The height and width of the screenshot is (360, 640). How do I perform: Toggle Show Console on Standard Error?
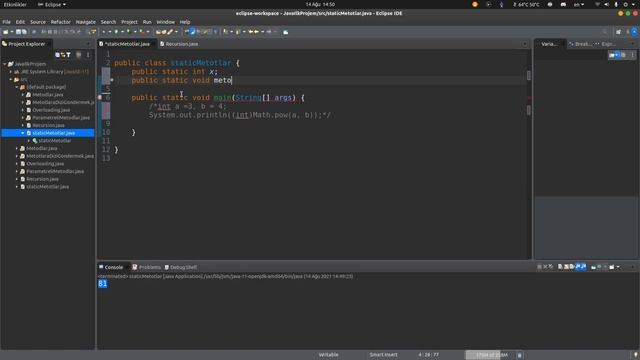pyautogui.click(x=583, y=267)
